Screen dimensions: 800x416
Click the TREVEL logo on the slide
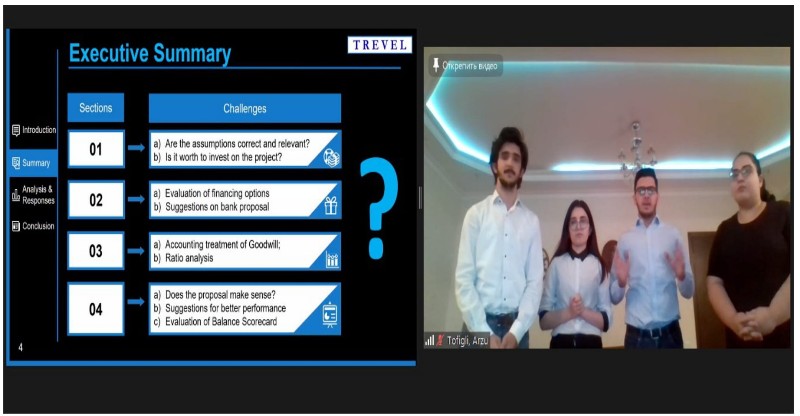380,45
